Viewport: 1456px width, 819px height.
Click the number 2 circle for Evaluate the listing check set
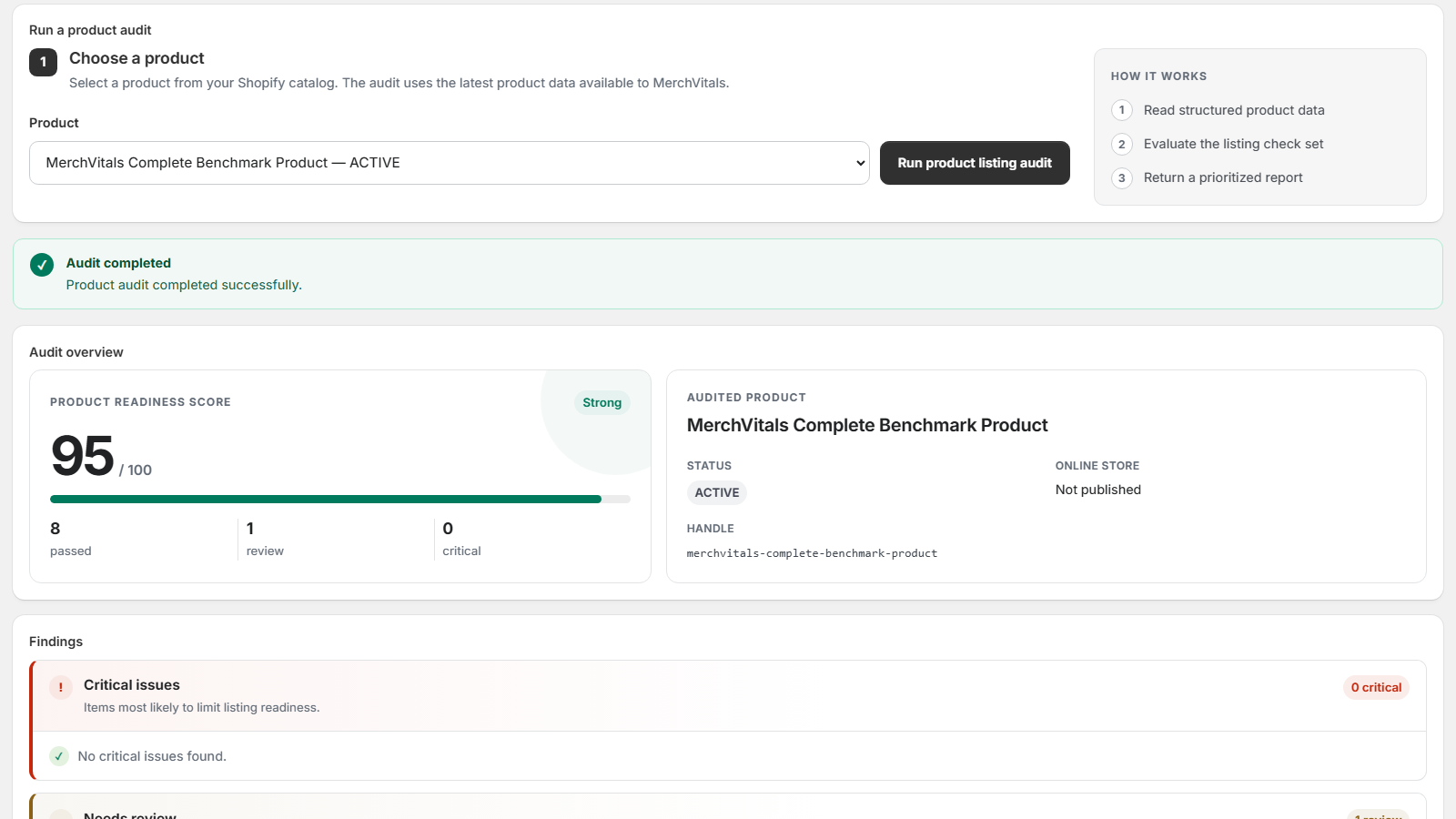pos(1122,144)
